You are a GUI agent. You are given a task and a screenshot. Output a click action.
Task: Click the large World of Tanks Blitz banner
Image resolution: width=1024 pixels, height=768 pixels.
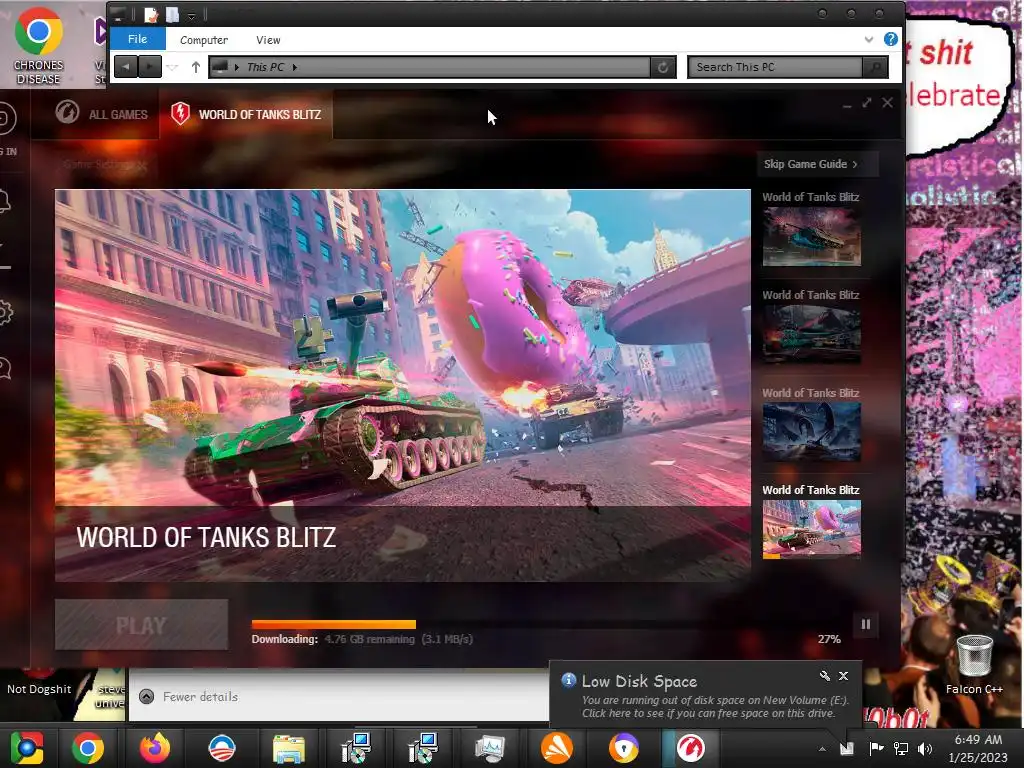point(402,385)
